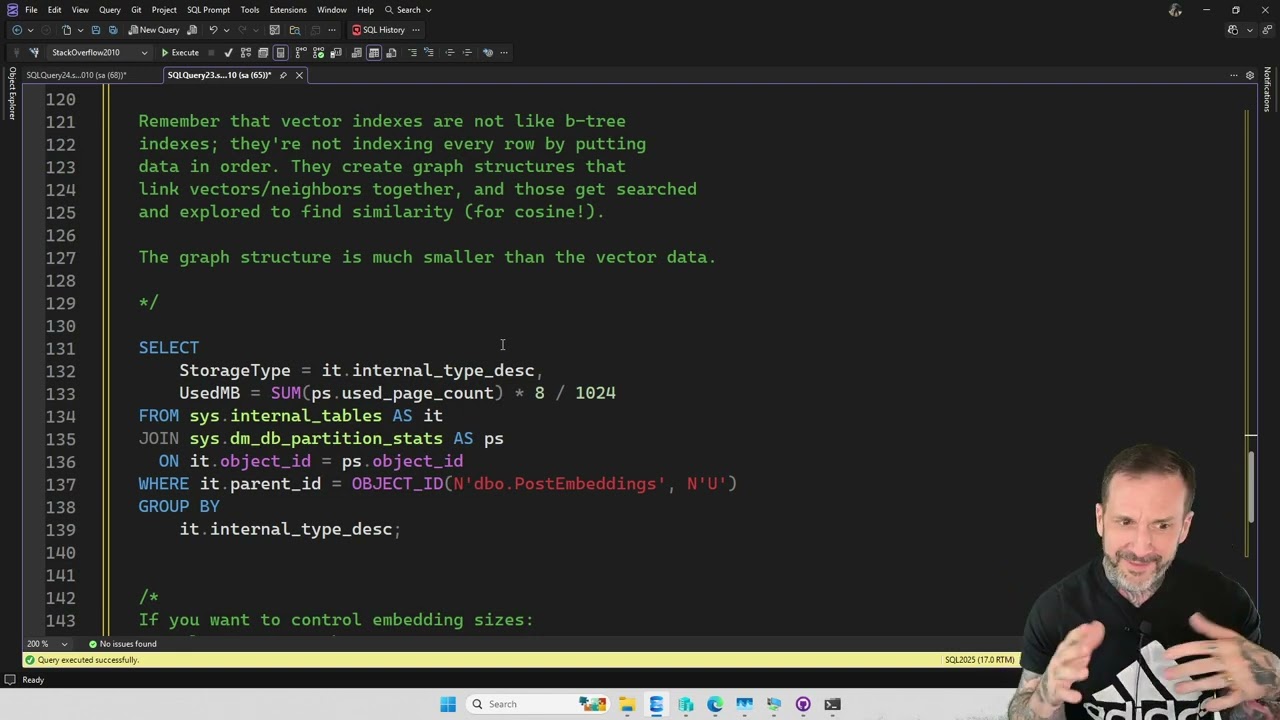Click the Change Connection icon

tap(34, 52)
